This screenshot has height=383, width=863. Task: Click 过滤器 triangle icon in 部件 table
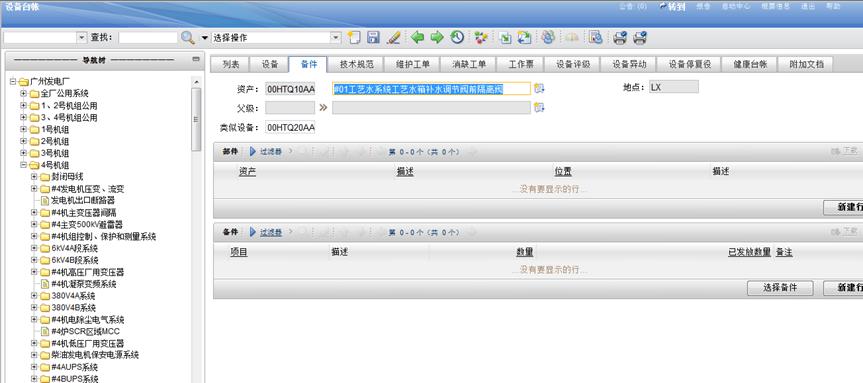(253, 152)
